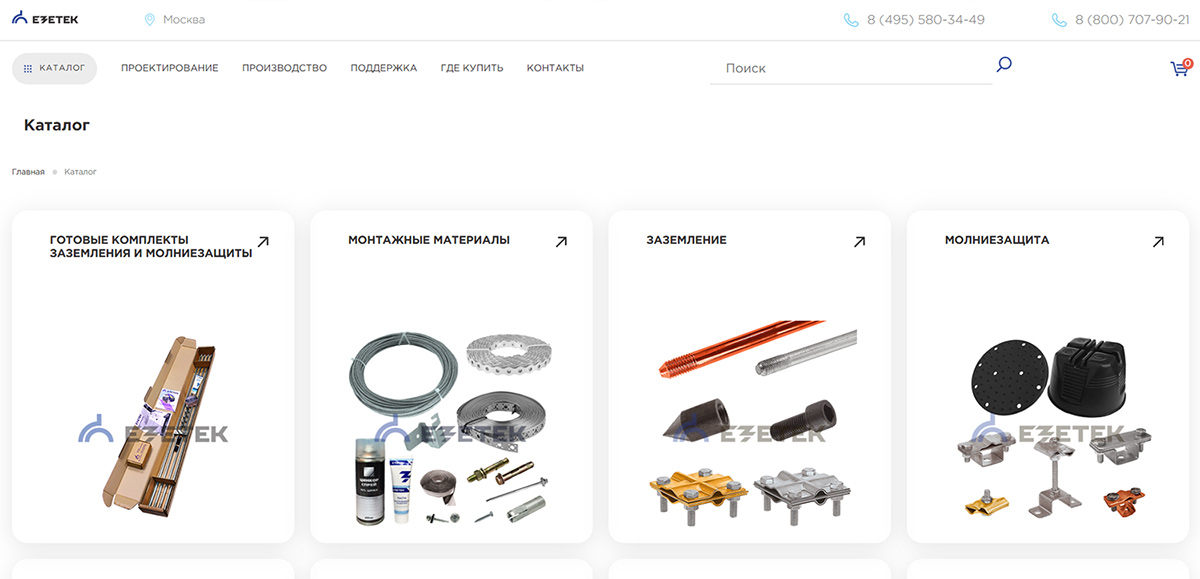Select the Москва city selector
Viewport: 1200px width, 579px height.
coord(175,20)
